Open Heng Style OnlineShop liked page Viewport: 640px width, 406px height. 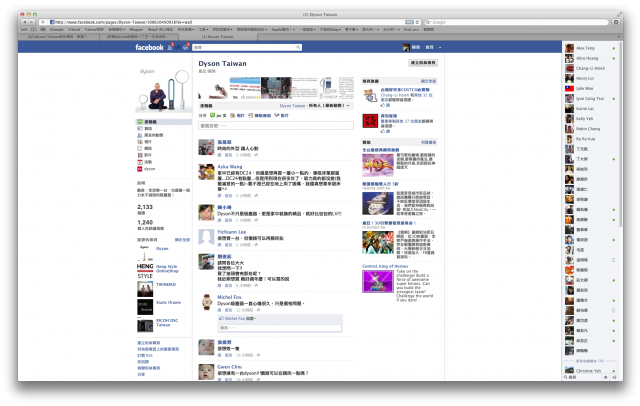tap(167, 268)
